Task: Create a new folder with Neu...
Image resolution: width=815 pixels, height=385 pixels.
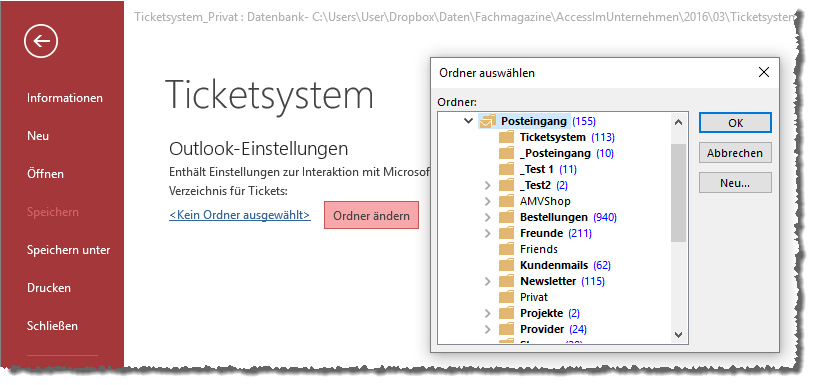Action: 735,183
